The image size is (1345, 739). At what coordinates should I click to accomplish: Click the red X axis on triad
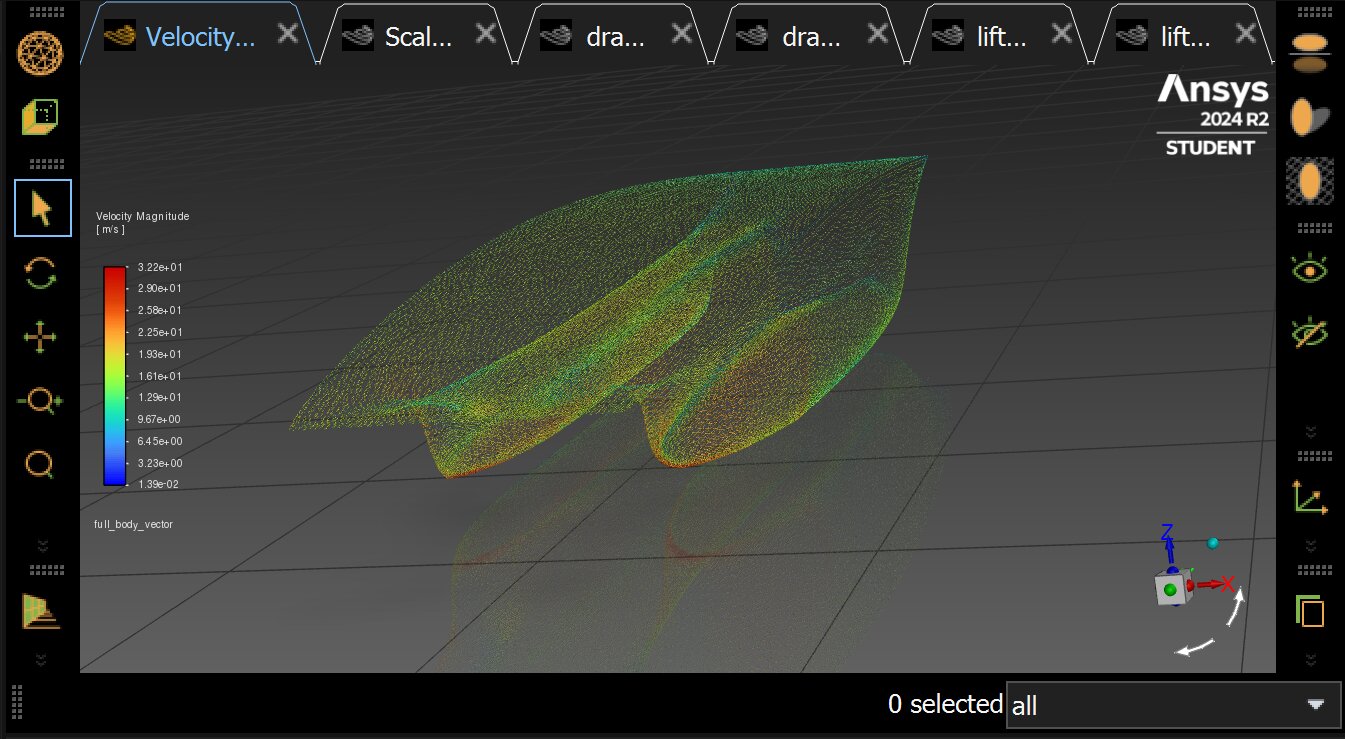pyautogui.click(x=1213, y=583)
